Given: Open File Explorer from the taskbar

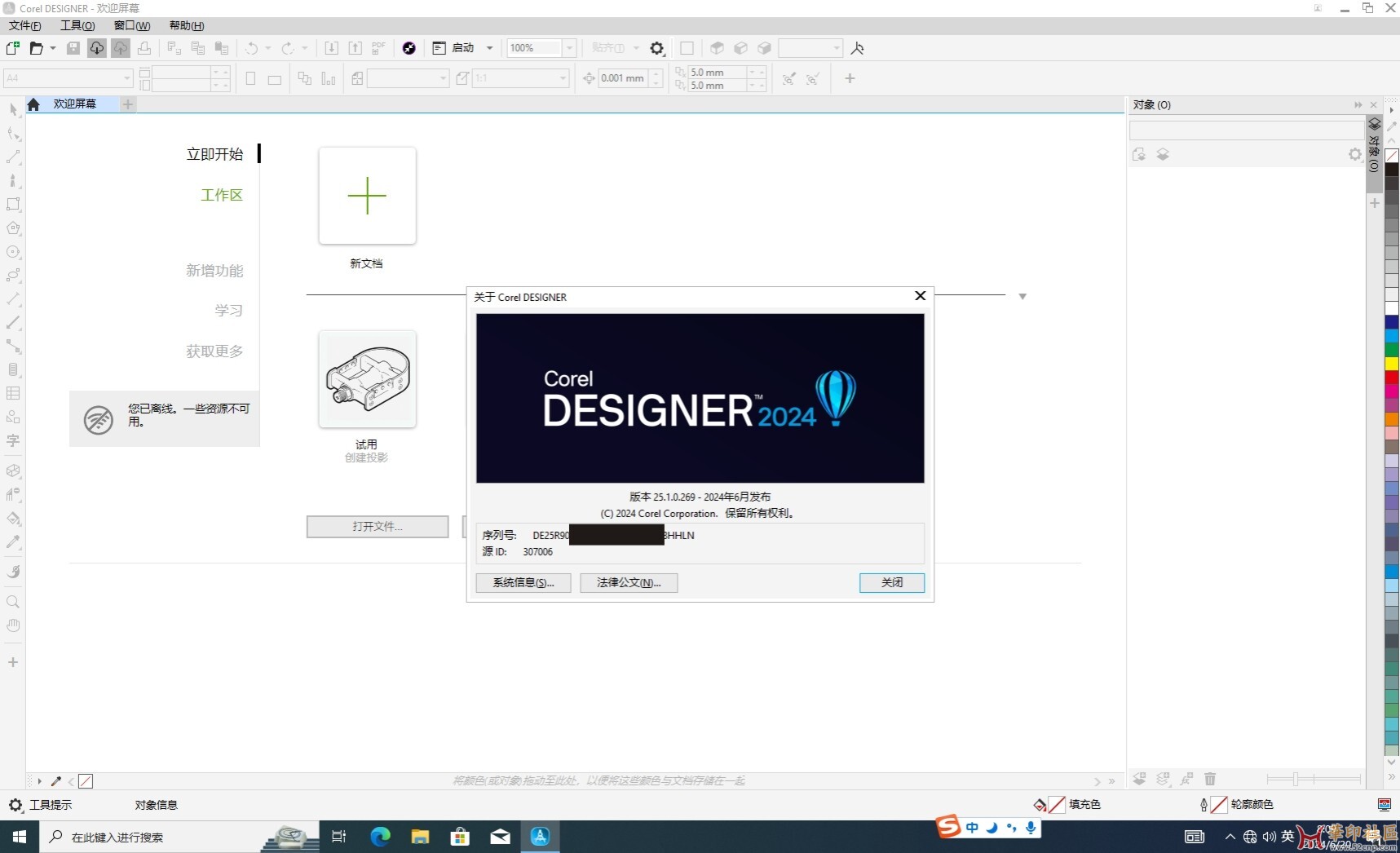Looking at the screenshot, I should 420,837.
